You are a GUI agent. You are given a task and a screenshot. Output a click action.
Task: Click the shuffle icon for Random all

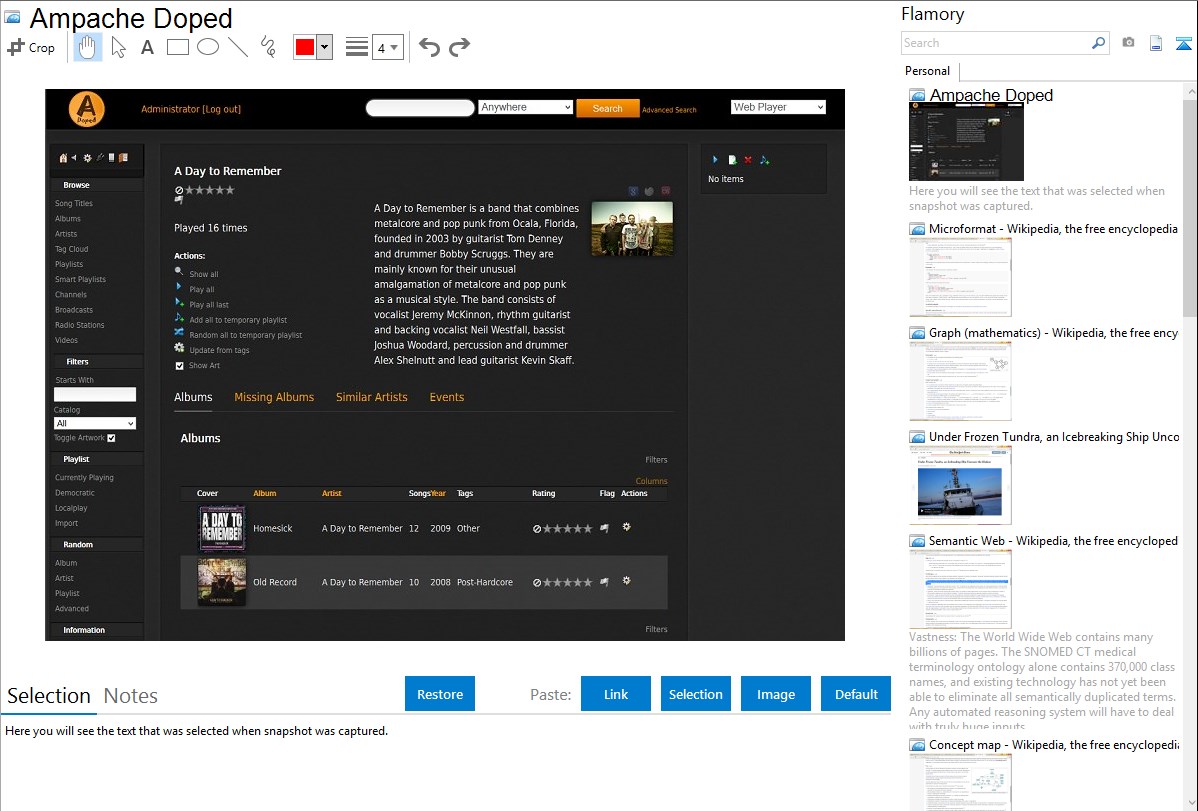[179, 332]
